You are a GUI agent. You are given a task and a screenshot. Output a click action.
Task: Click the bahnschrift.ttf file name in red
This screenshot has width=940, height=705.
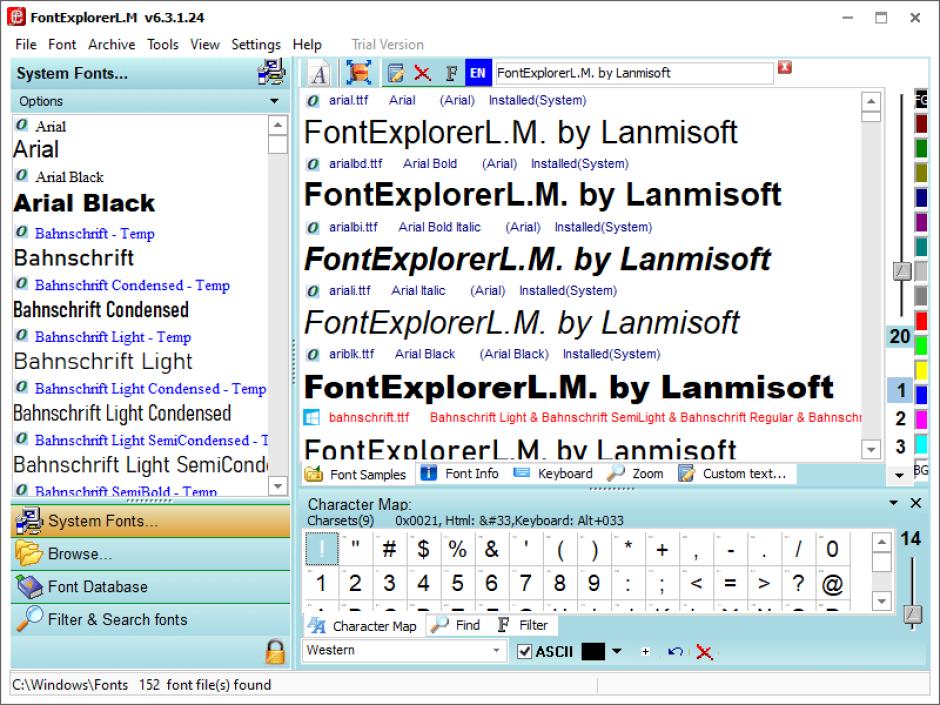(x=369, y=417)
